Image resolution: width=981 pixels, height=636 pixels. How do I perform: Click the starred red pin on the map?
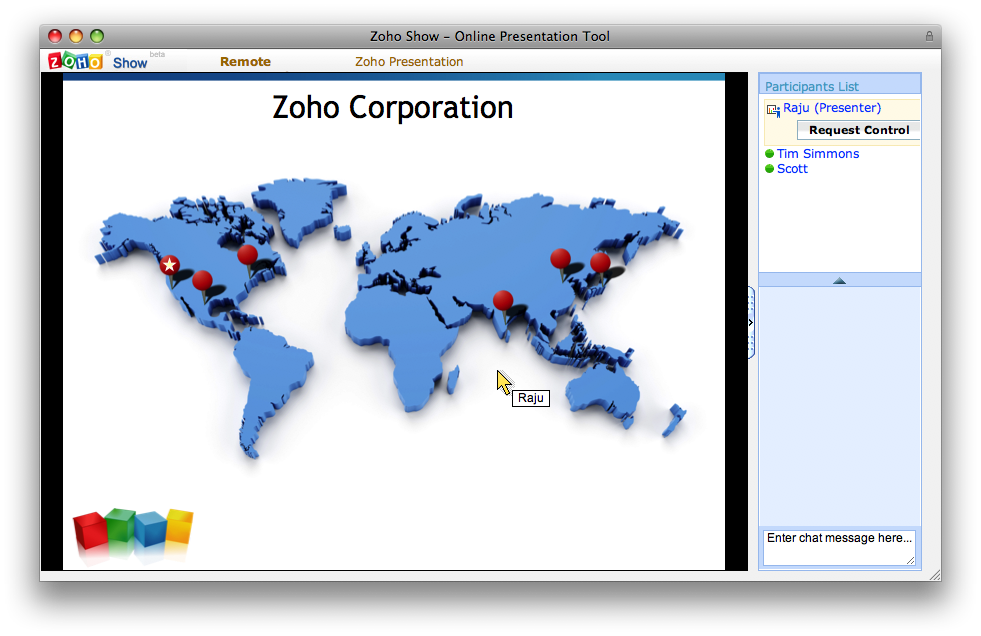170,265
